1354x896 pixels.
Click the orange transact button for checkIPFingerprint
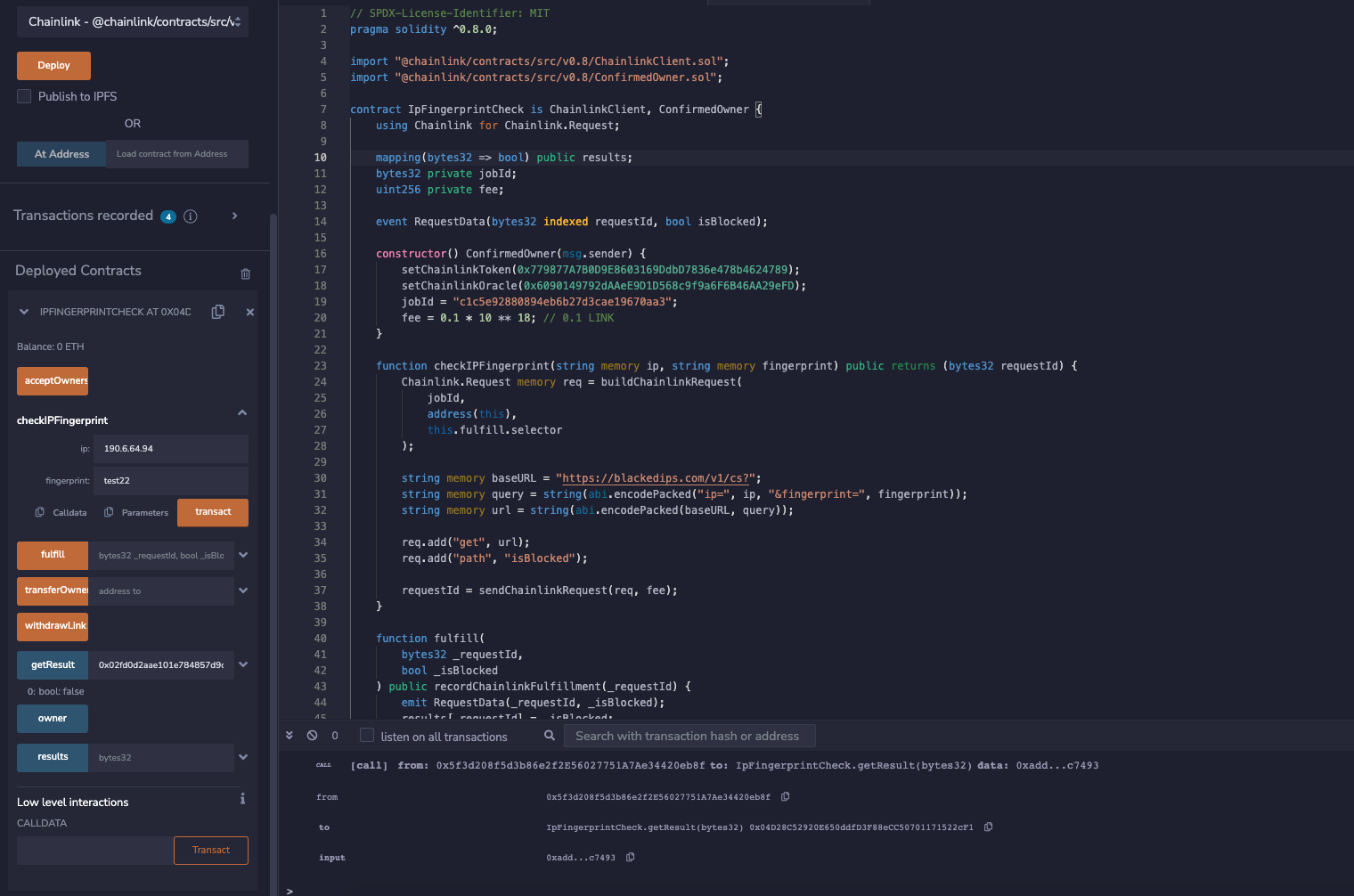point(213,512)
